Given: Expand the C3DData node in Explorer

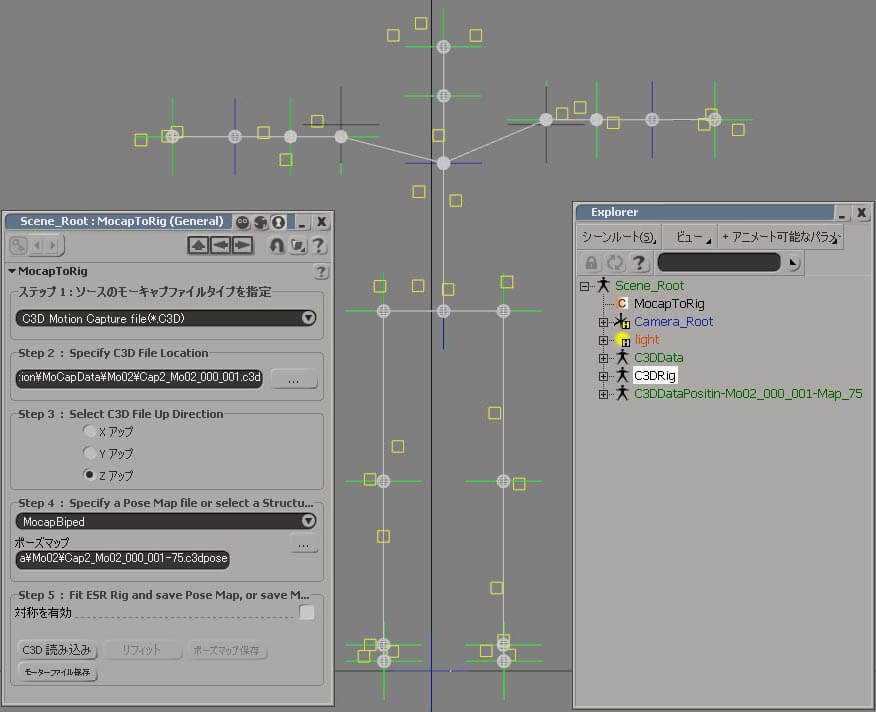Looking at the screenshot, I should point(603,358).
